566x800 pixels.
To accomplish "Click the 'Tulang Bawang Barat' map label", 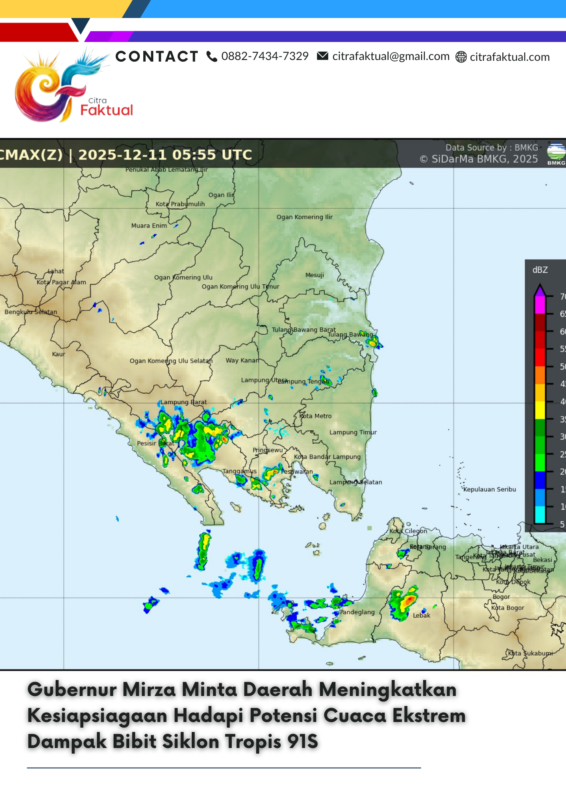I will (304, 330).
